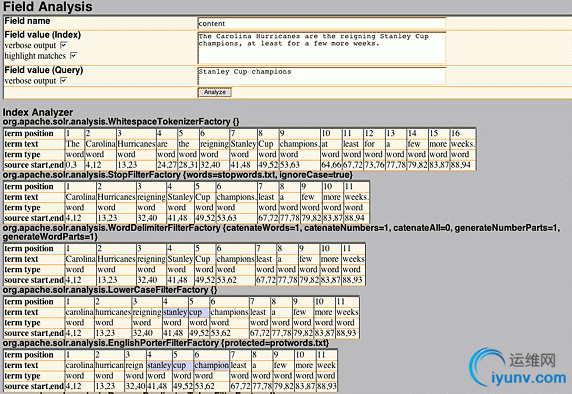Click the 'Field Analysis' page heading
This screenshot has width=572, height=394.
(x=47, y=7)
